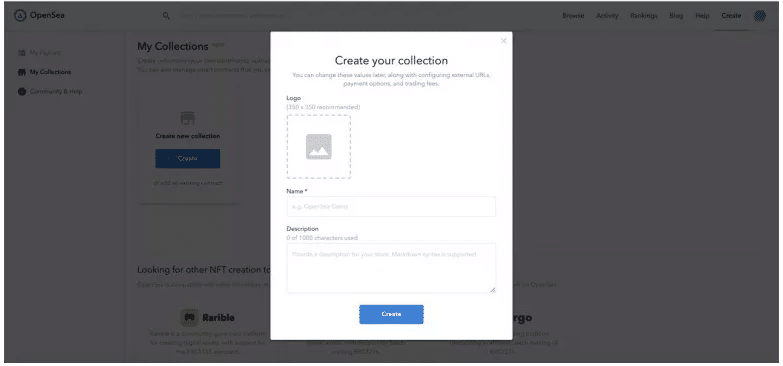Image resolution: width=783 pixels, height=366 pixels.
Task: Click the add an existing contract link
Action: tap(188, 183)
